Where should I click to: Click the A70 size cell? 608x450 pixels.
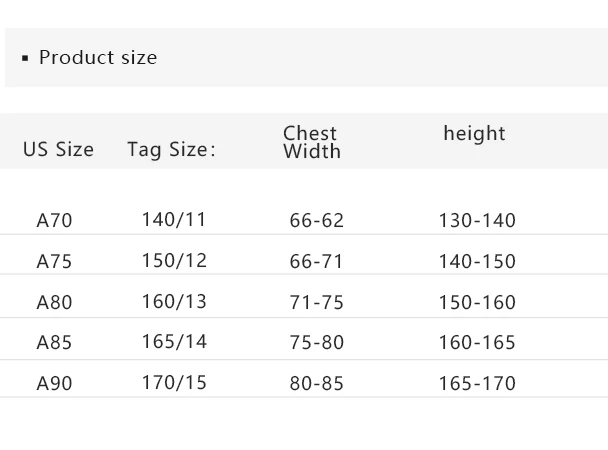point(54,220)
